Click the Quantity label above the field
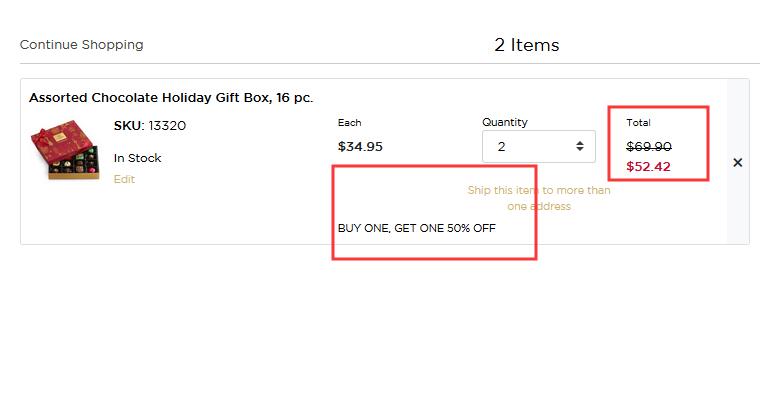This screenshot has width=760, height=399. point(505,122)
